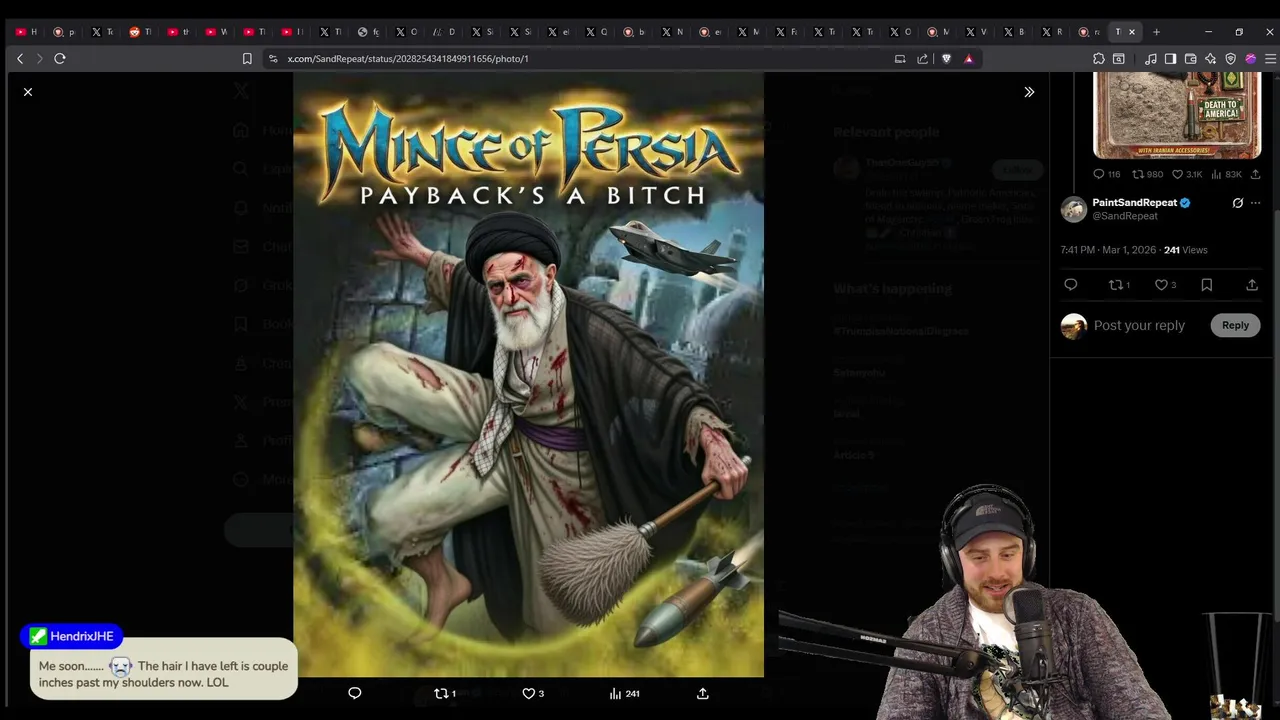Reply icon in the side panel action row
Viewport: 1280px width, 720px height.
coord(1071,285)
